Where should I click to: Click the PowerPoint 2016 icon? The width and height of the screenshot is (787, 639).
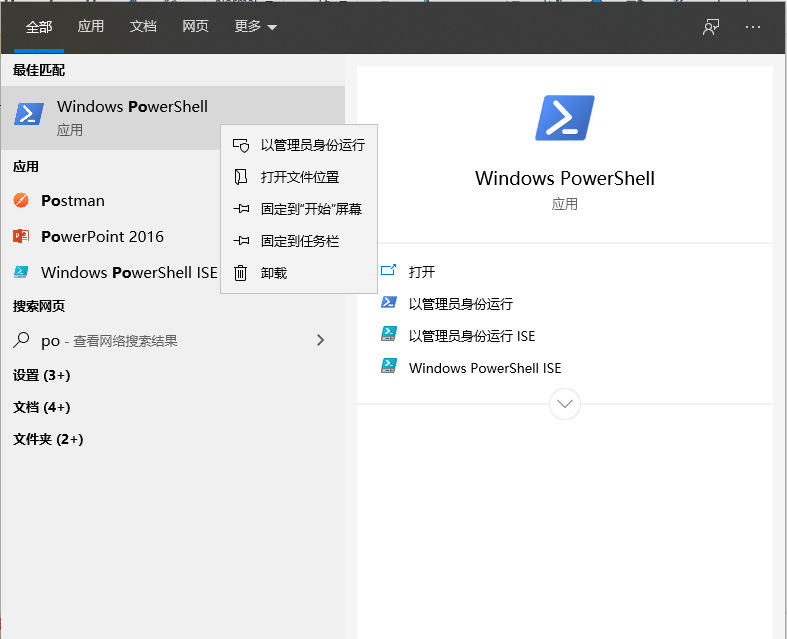[x=22, y=237]
